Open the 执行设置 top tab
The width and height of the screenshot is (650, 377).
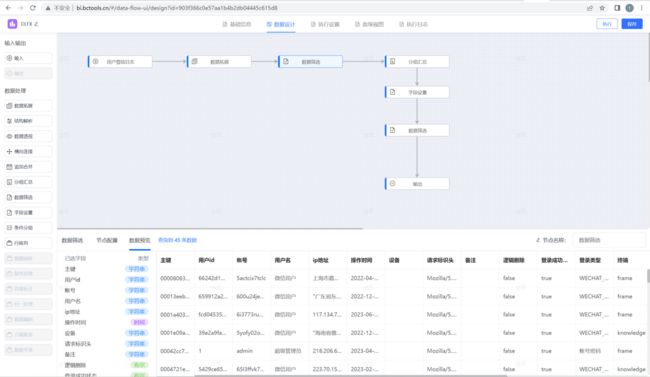tap(325, 24)
